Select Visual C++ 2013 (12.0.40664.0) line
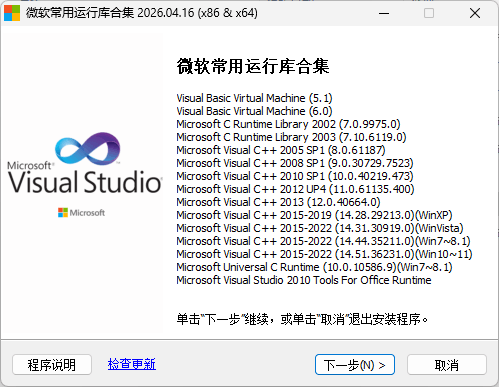This screenshot has height=387, width=499. click(x=278, y=202)
